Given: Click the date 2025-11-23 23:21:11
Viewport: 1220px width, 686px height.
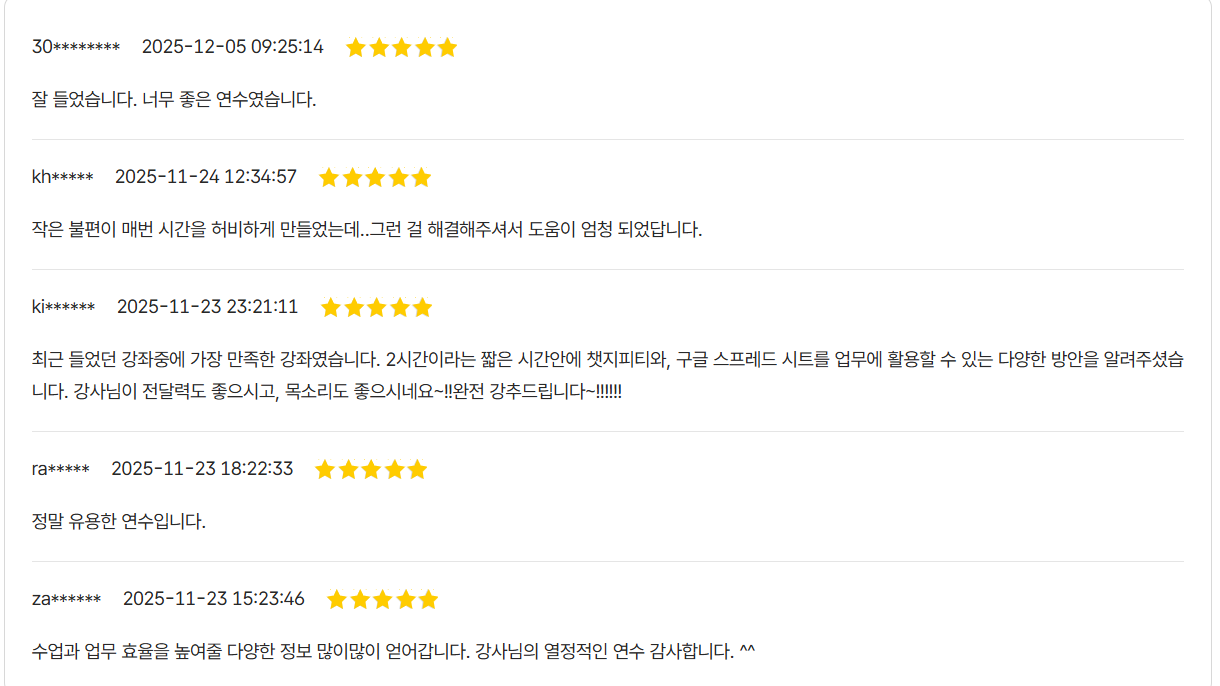Looking at the screenshot, I should 207,307.
